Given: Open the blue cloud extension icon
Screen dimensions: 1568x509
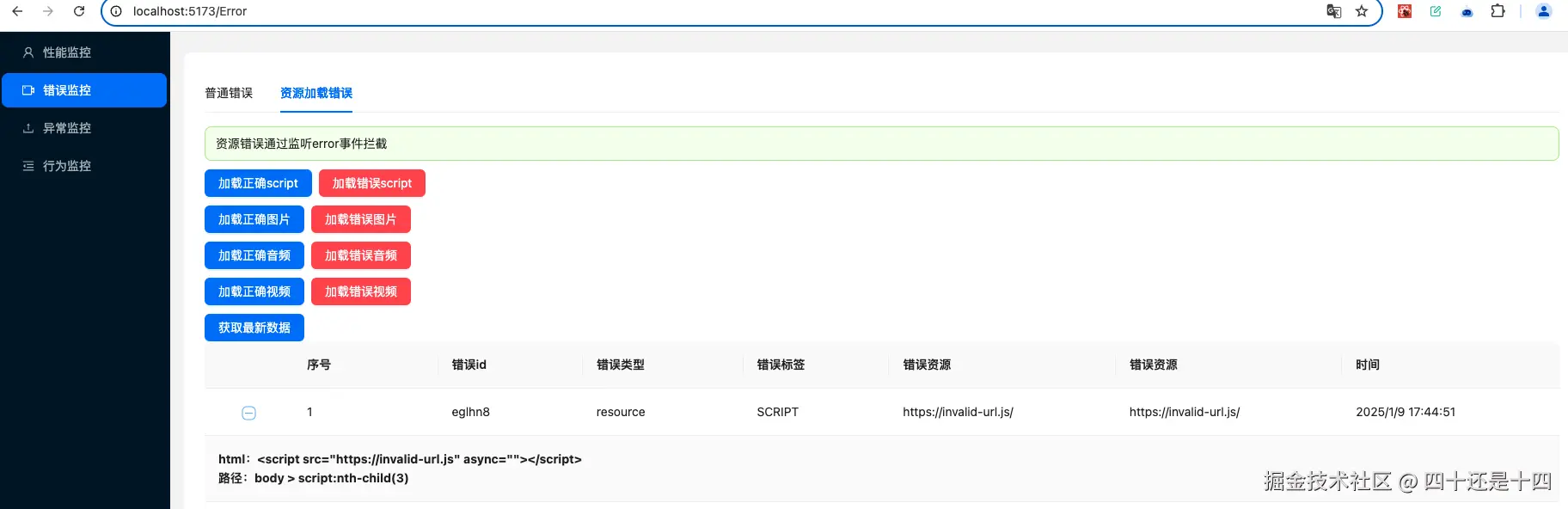Looking at the screenshot, I should [x=1467, y=11].
